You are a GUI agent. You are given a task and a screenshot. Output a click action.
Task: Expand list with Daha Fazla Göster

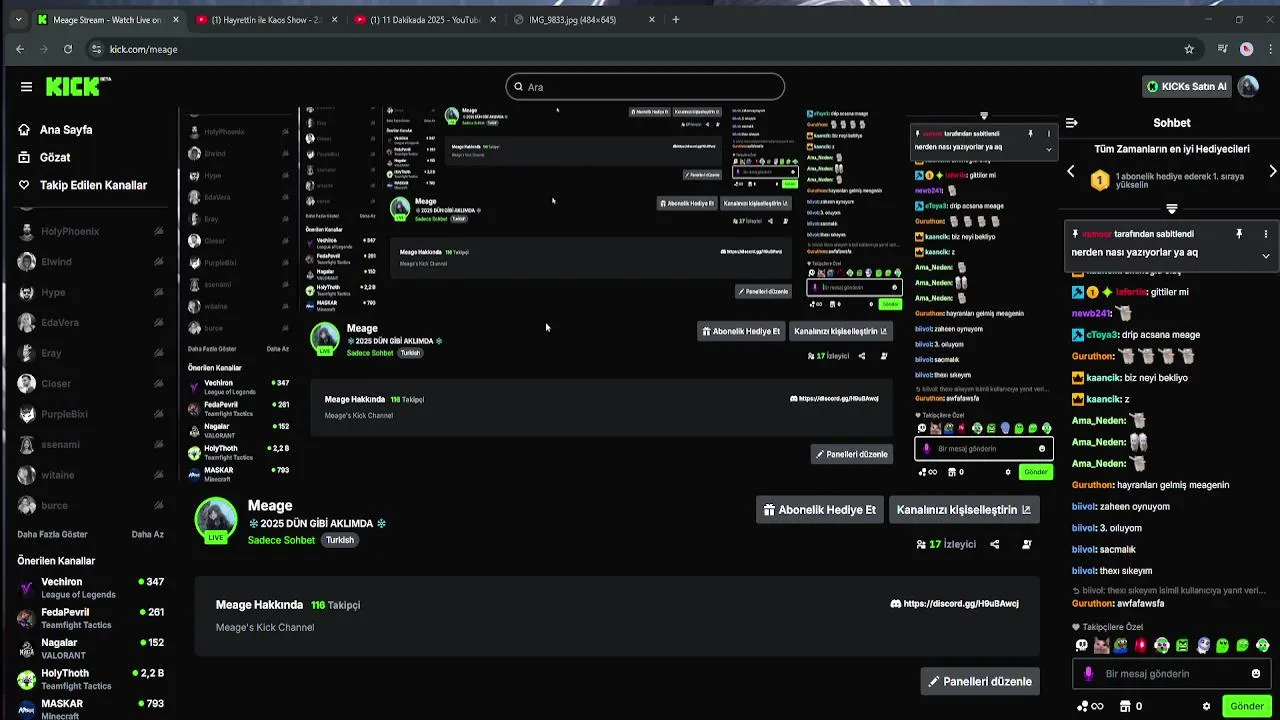pyautogui.click(x=52, y=535)
